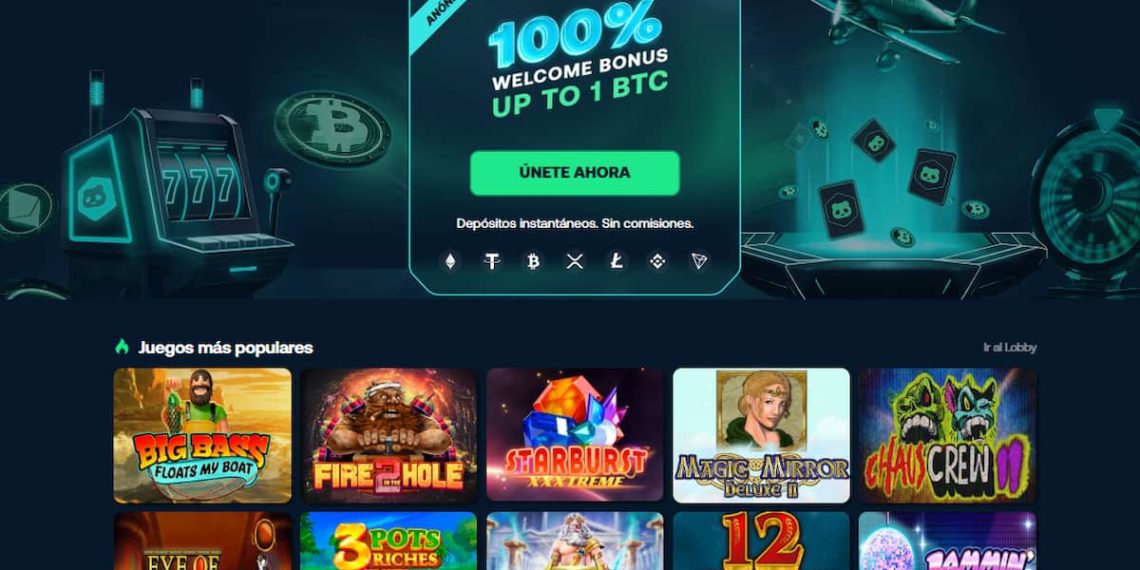Viewport: 1140px width, 570px height.
Task: Click the Tether crypto icon
Action: click(x=492, y=261)
